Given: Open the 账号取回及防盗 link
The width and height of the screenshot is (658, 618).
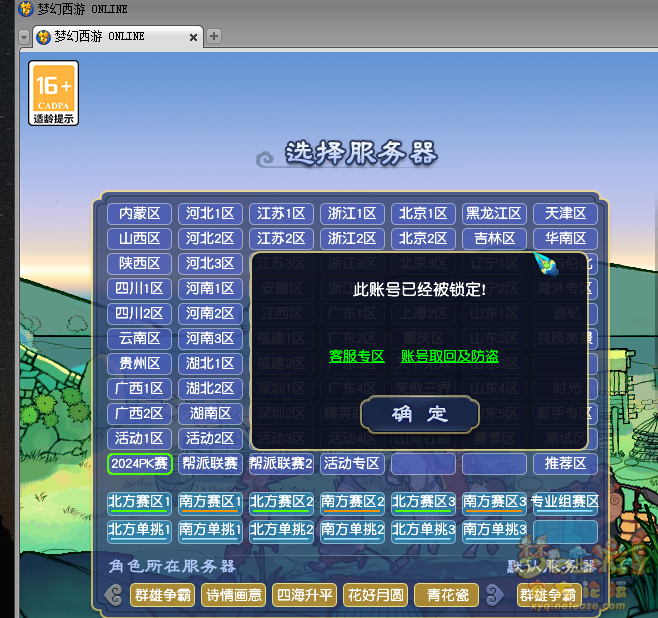Looking at the screenshot, I should point(450,356).
